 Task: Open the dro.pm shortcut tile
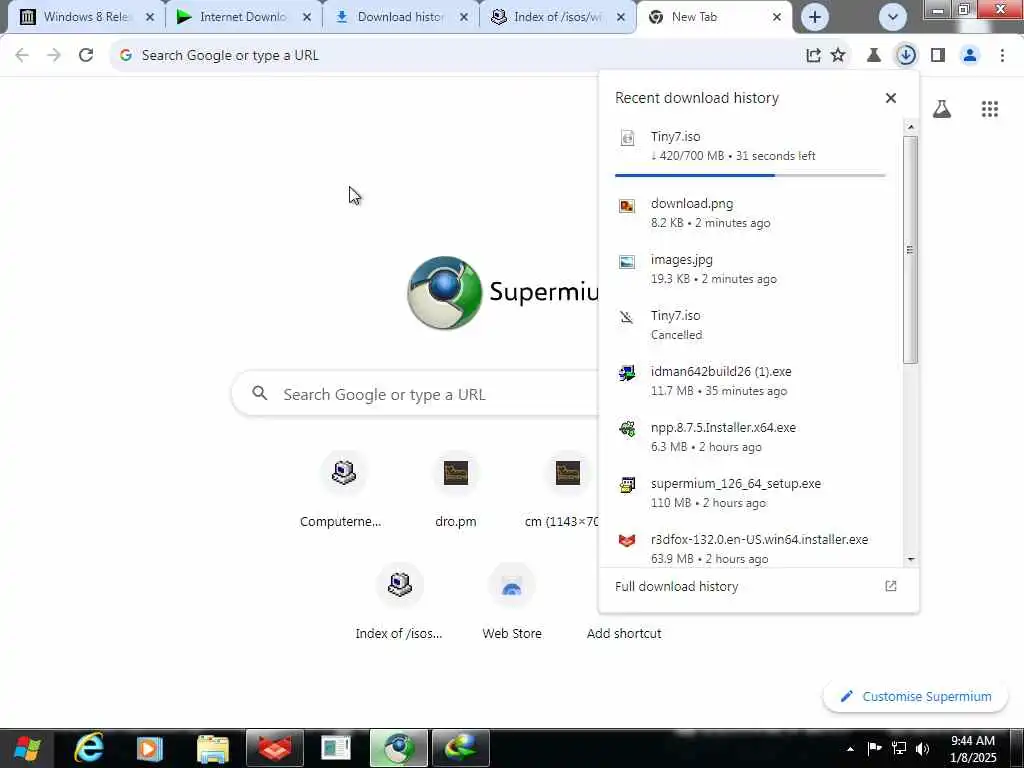point(456,488)
